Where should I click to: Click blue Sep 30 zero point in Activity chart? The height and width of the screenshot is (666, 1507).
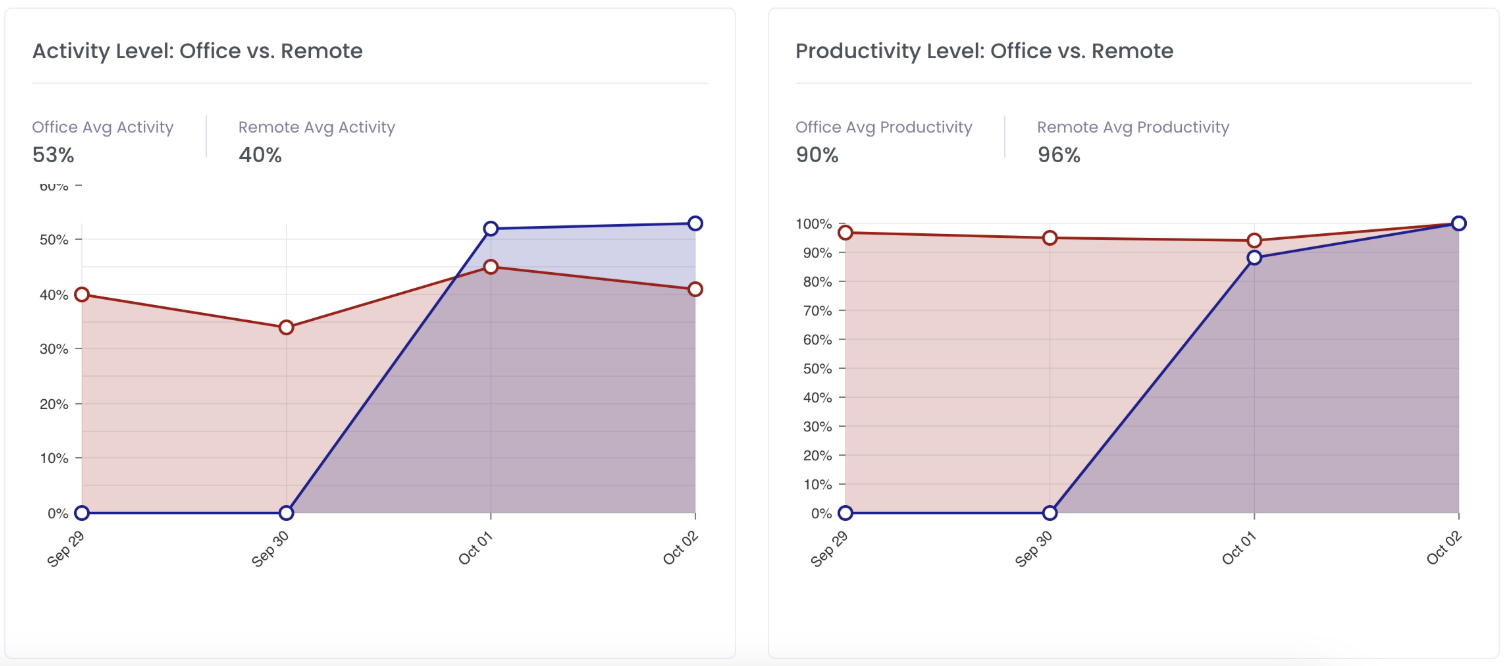coord(286,513)
